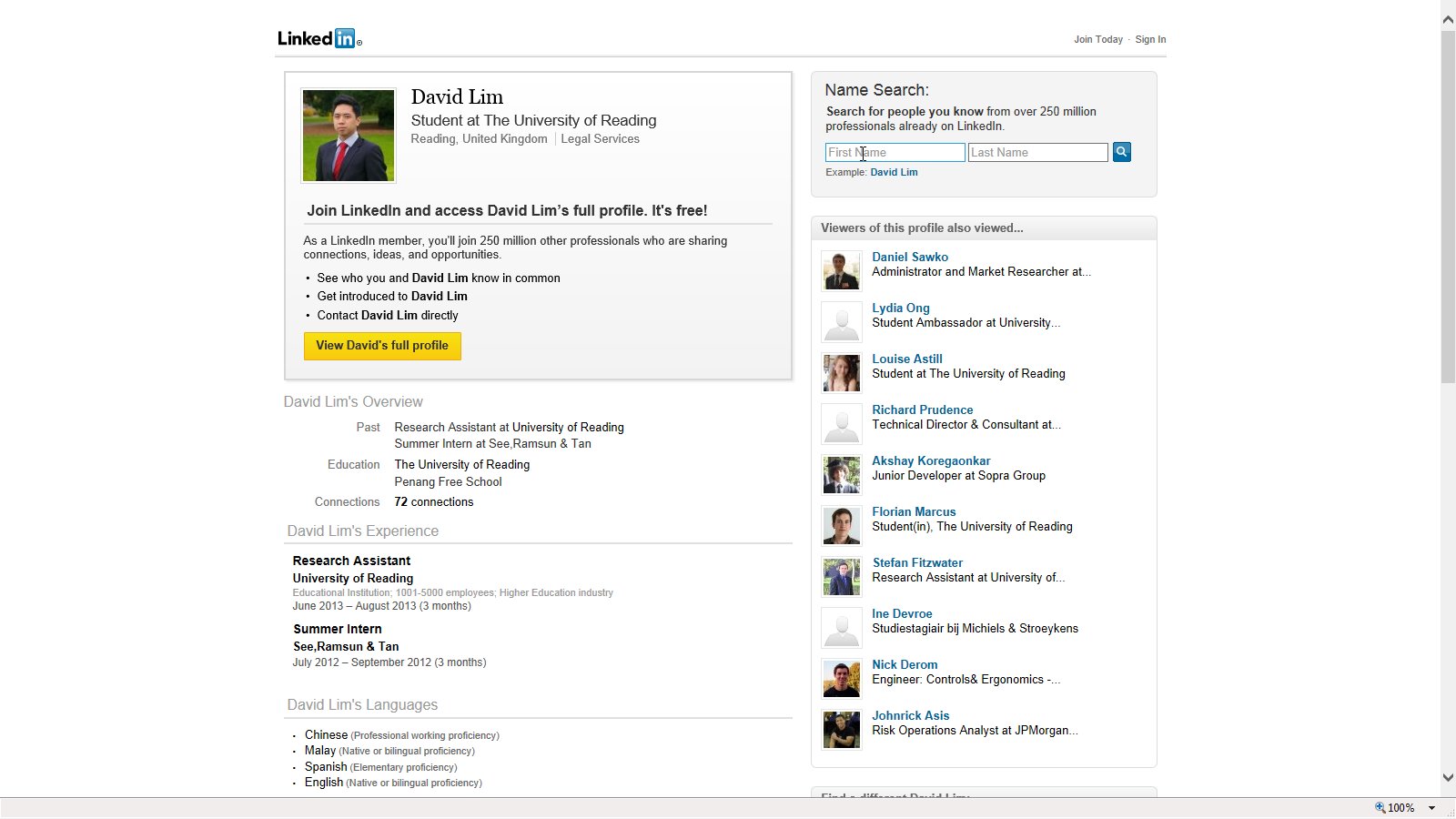Viewport: 1456px width, 819px height.
Task: Click the Sign In link
Action: 1150,39
